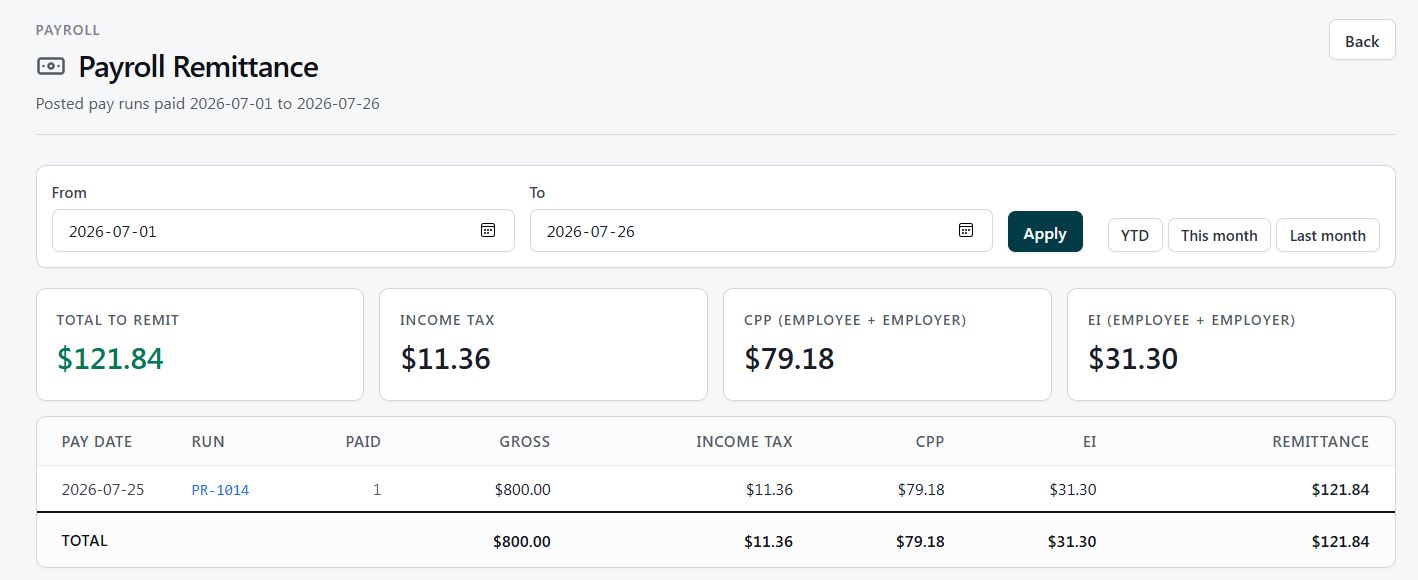Click the GROSS column header
Screen dimensions: 1418x580
pos(525,441)
